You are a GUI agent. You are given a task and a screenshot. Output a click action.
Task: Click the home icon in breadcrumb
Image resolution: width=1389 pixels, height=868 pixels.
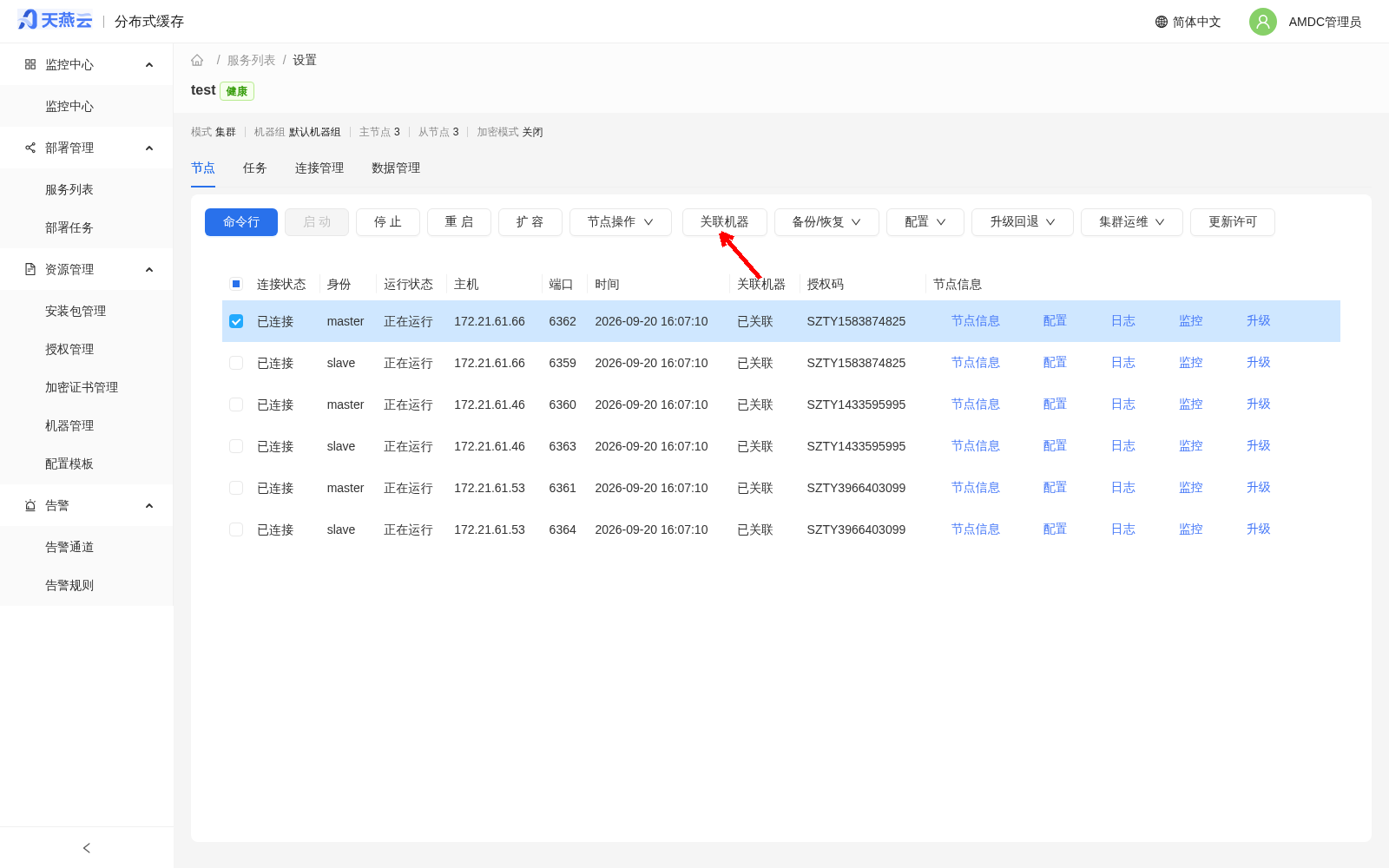click(x=197, y=60)
